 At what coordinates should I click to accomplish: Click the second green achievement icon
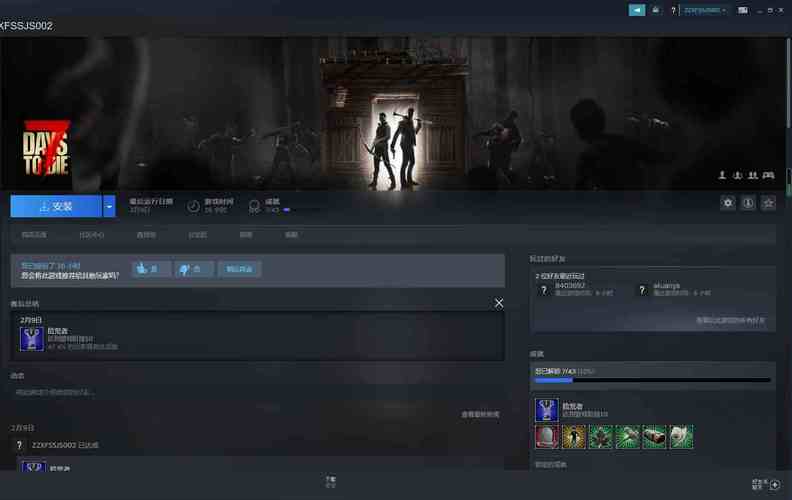tap(627, 437)
